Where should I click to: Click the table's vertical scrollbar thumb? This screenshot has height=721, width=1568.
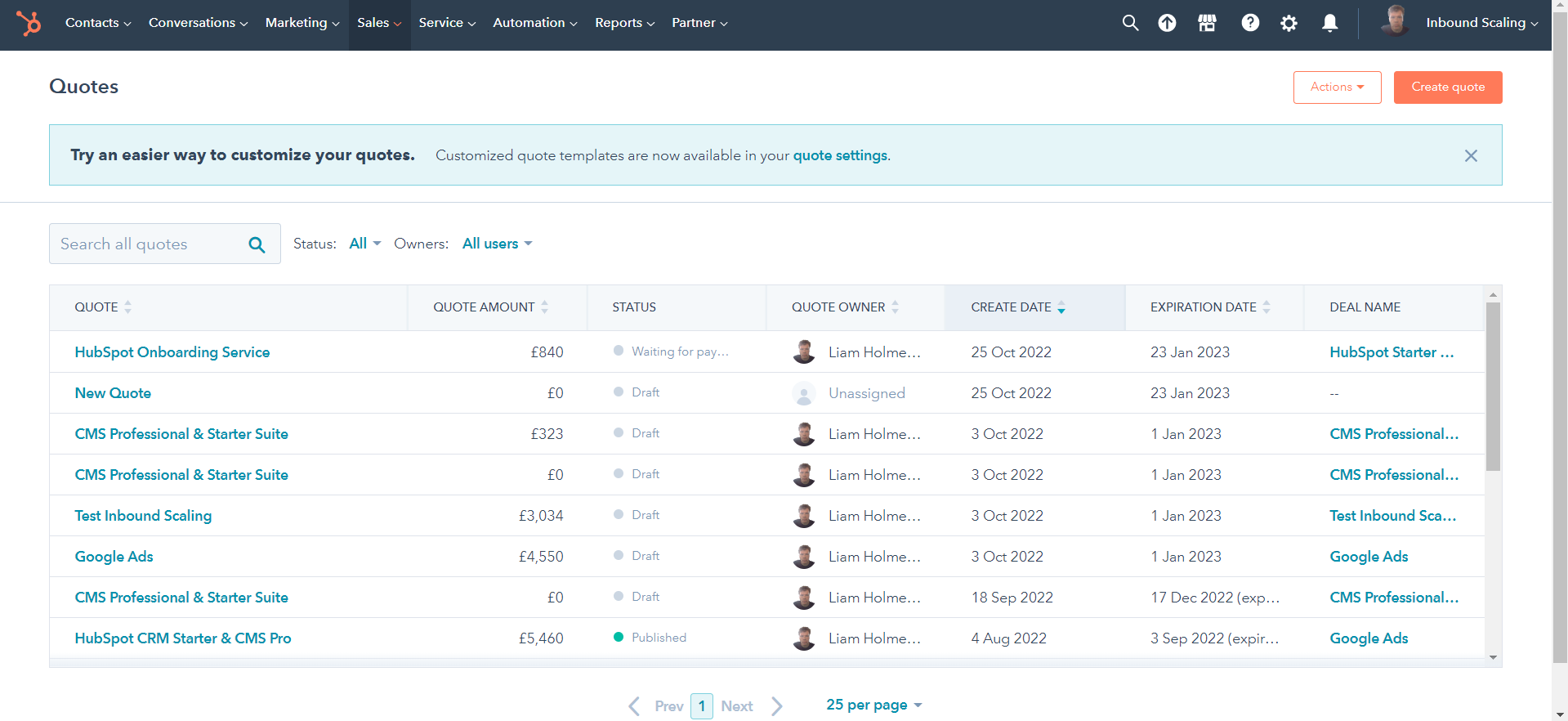[x=1493, y=386]
